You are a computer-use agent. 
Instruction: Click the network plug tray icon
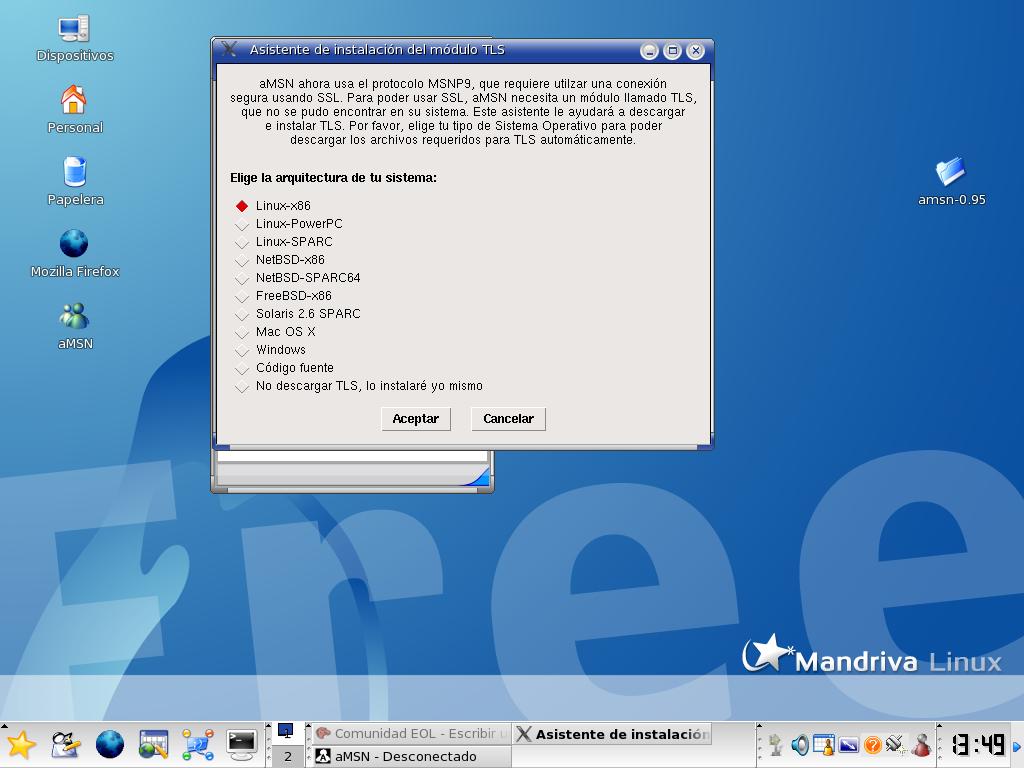click(x=896, y=744)
